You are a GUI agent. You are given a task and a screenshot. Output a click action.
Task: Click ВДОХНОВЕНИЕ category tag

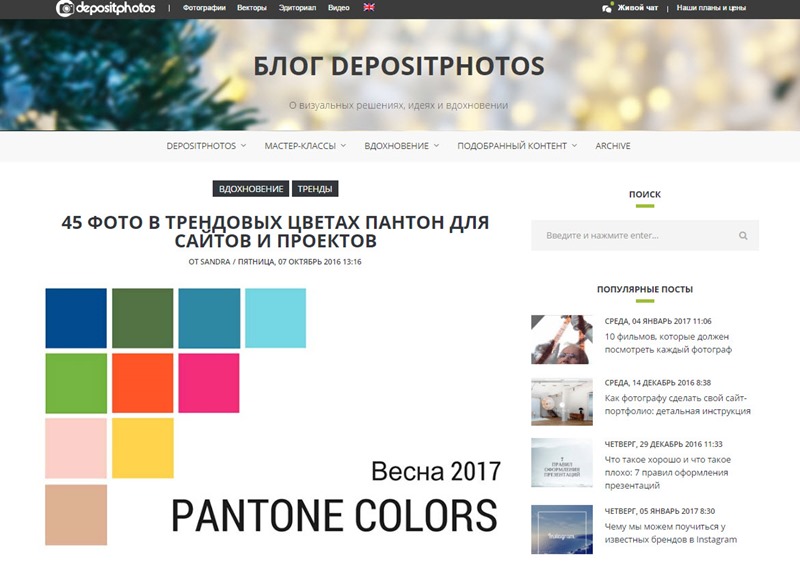coord(251,189)
